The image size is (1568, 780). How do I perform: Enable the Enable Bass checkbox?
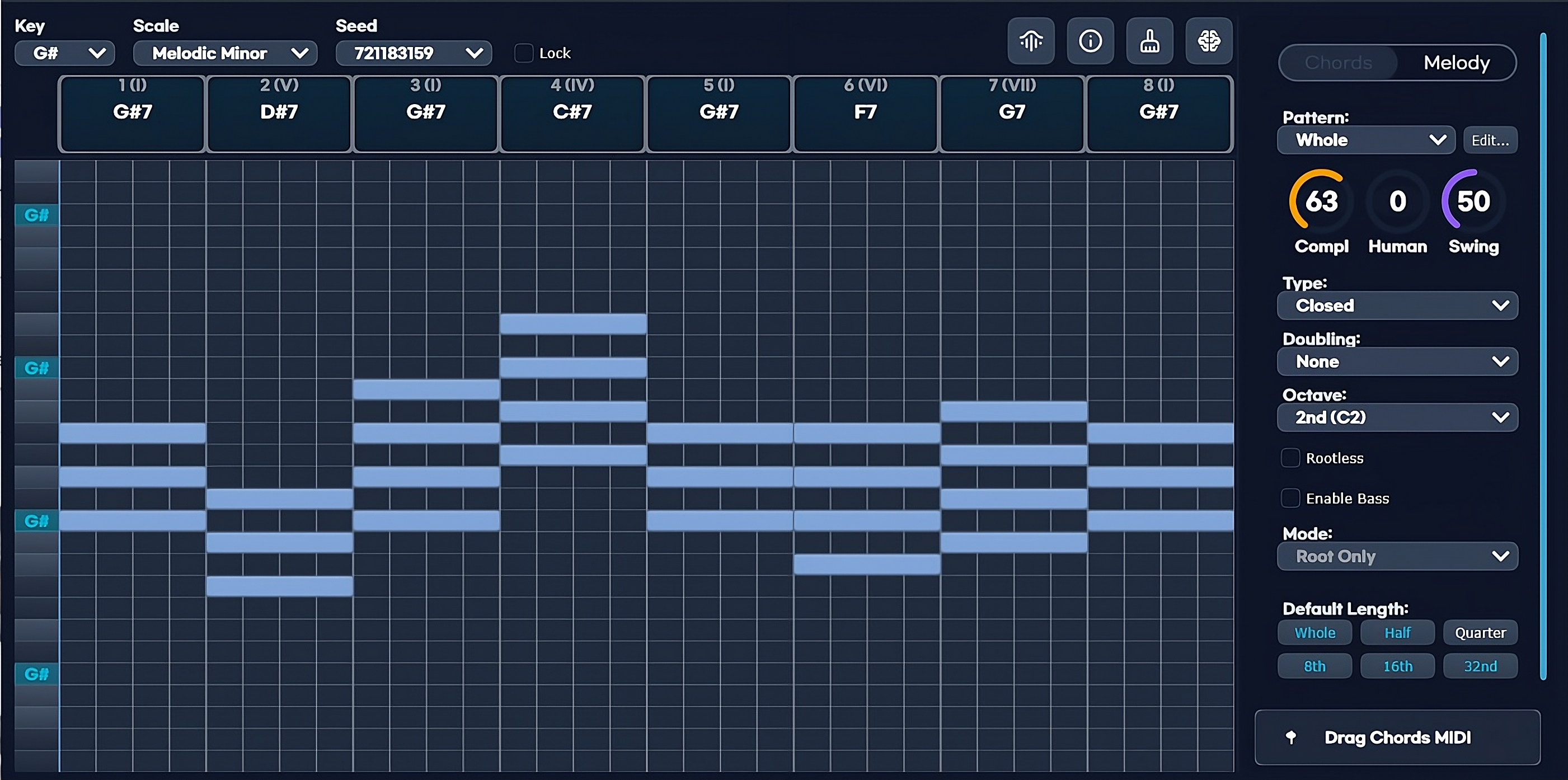(1290, 497)
